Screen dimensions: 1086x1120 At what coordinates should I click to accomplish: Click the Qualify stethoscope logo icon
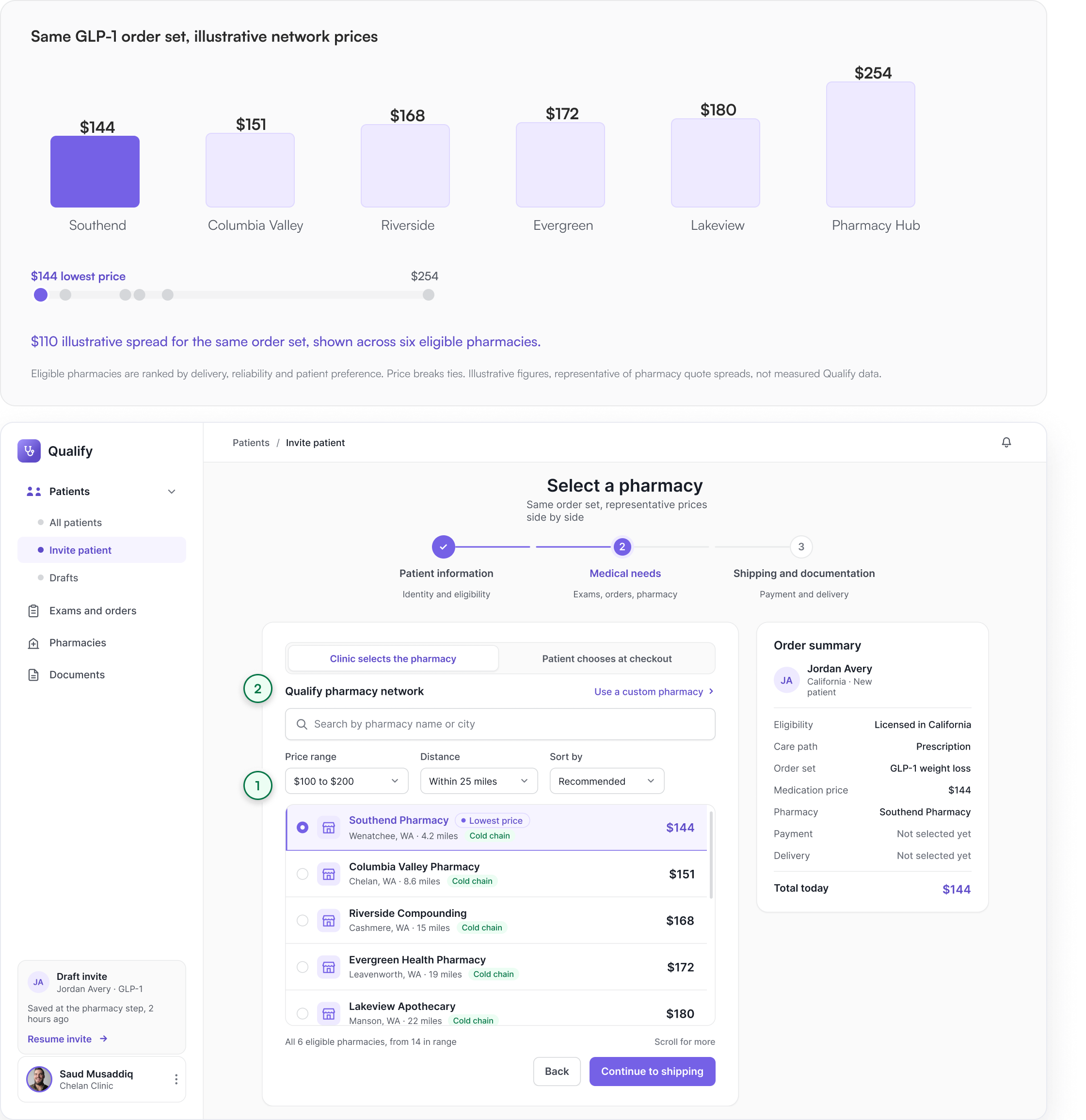tap(29, 451)
